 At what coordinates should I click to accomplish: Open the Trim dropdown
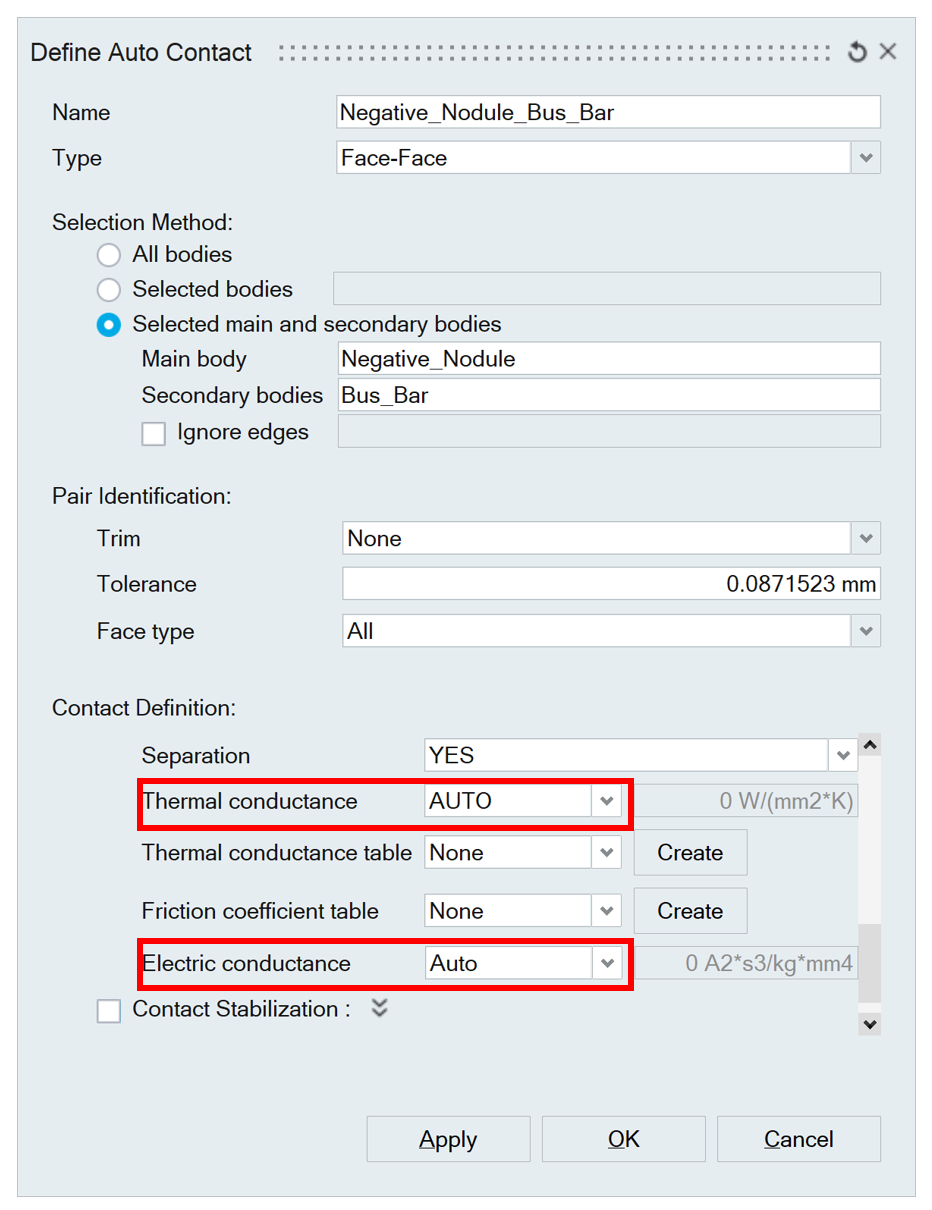point(866,539)
